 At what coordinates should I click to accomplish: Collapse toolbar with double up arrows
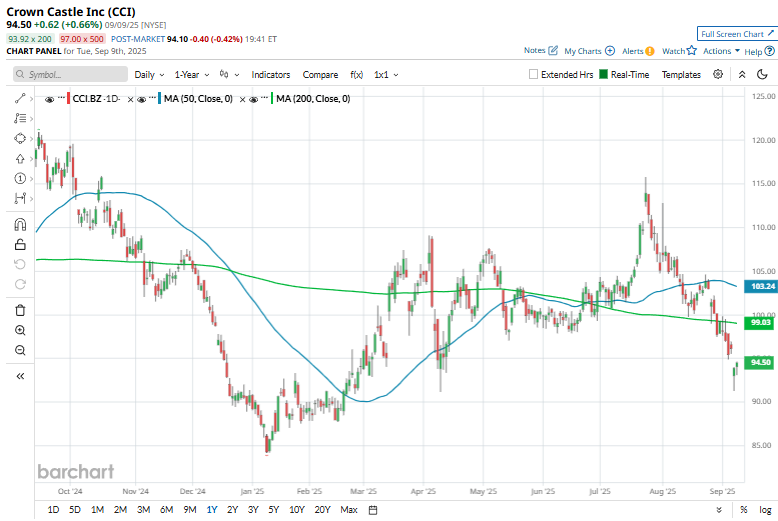742,74
